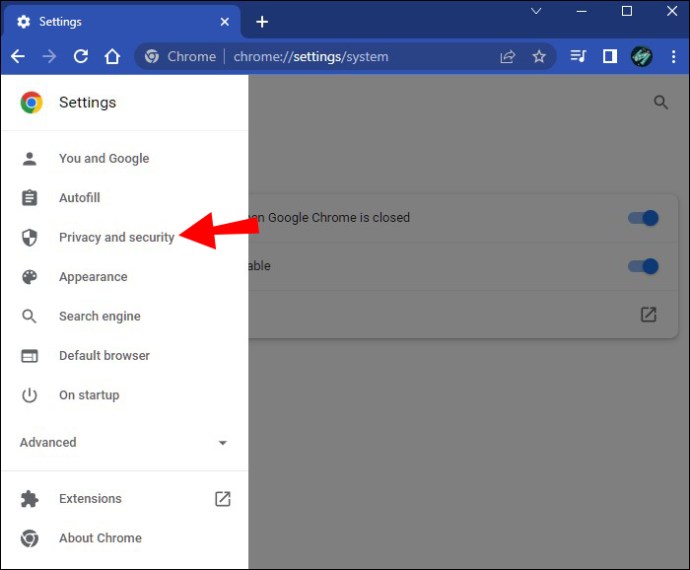Select the Settings tab
This screenshot has width=690, height=570.
click(x=122, y=22)
